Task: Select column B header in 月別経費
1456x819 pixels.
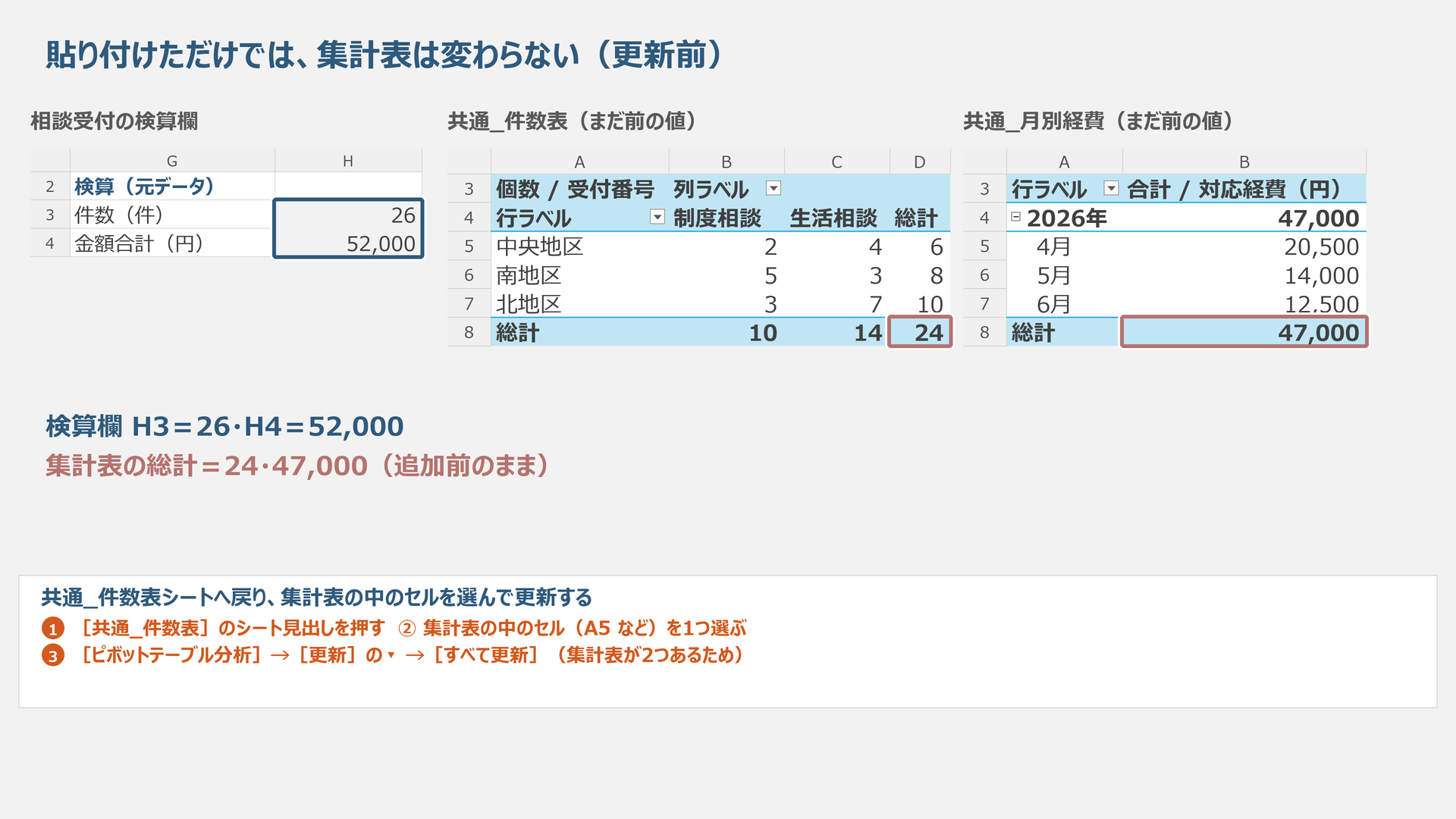Action: pos(1244,162)
